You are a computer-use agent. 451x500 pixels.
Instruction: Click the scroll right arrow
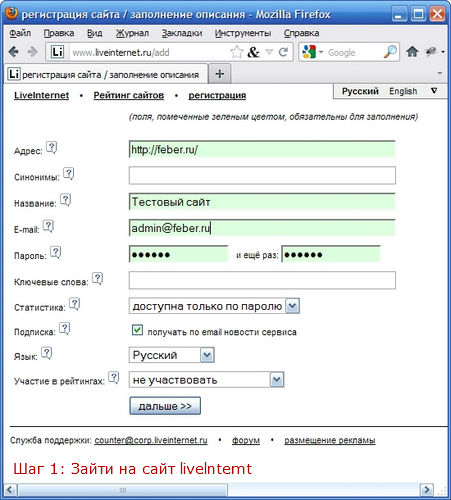427,490
